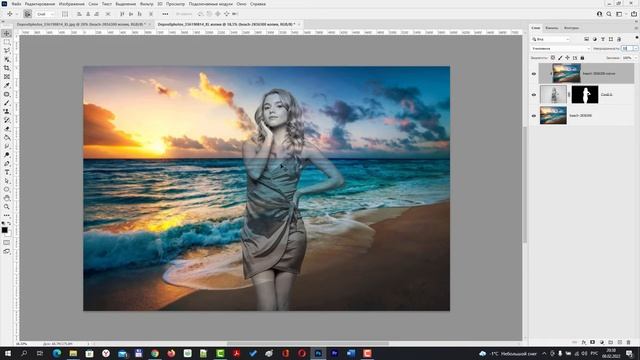This screenshot has width=640, height=360.
Task: Open the Файл menu
Action: [x=16, y=4]
